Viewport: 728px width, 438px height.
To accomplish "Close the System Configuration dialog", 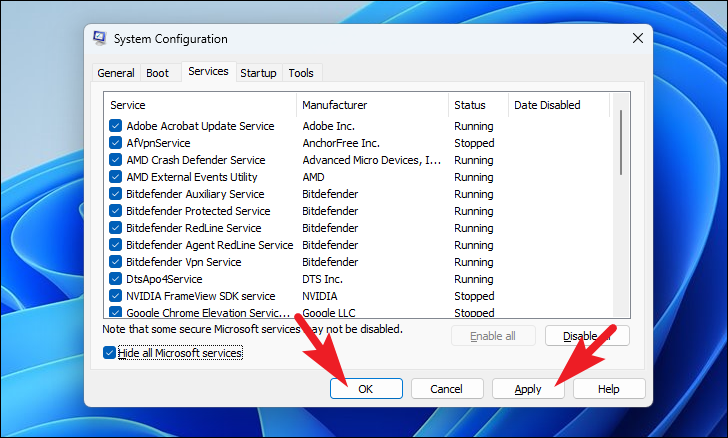I will pos(637,38).
